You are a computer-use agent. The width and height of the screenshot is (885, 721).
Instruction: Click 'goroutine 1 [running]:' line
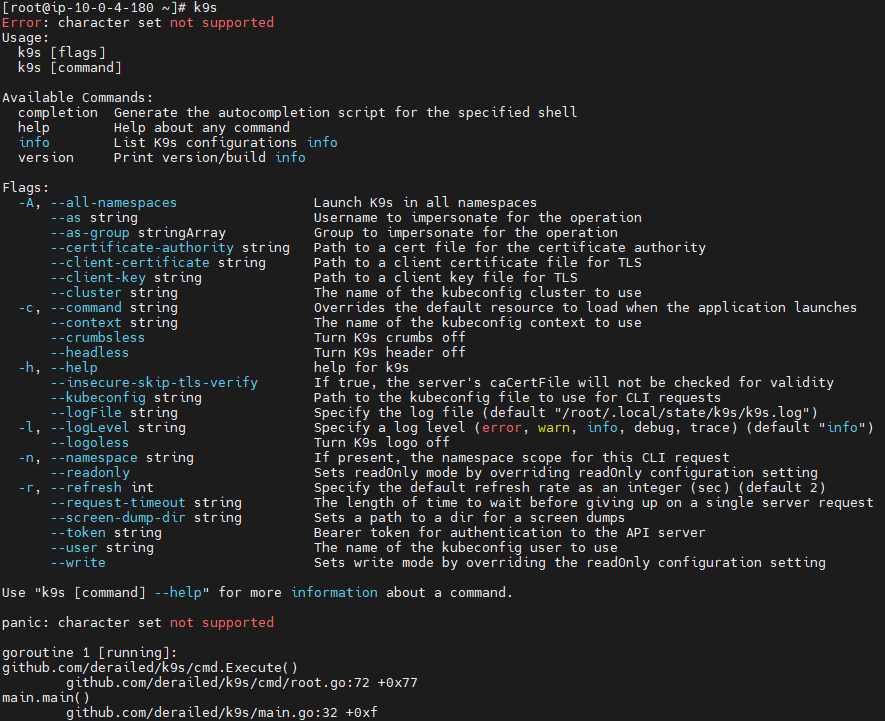(90, 653)
